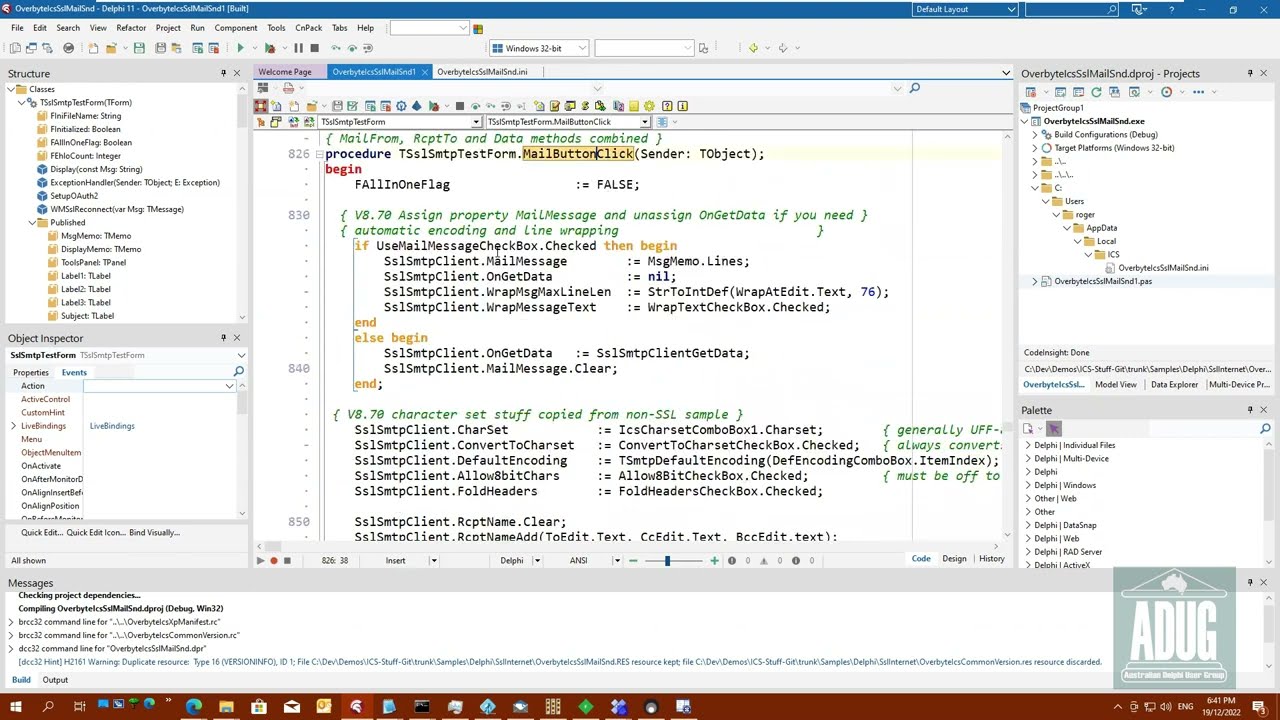
Task: Expand Target Platforms node
Action: pyautogui.click(x=1035, y=148)
